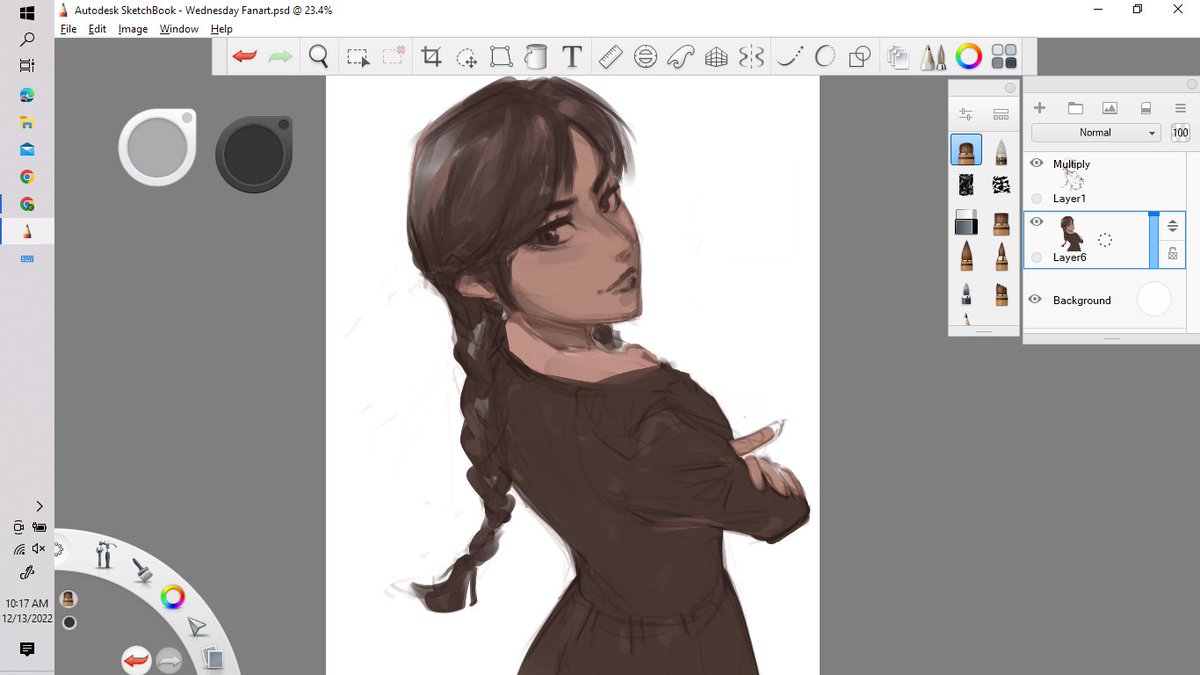Open the File menu
Screen dimensions: 1200x675
point(68,29)
